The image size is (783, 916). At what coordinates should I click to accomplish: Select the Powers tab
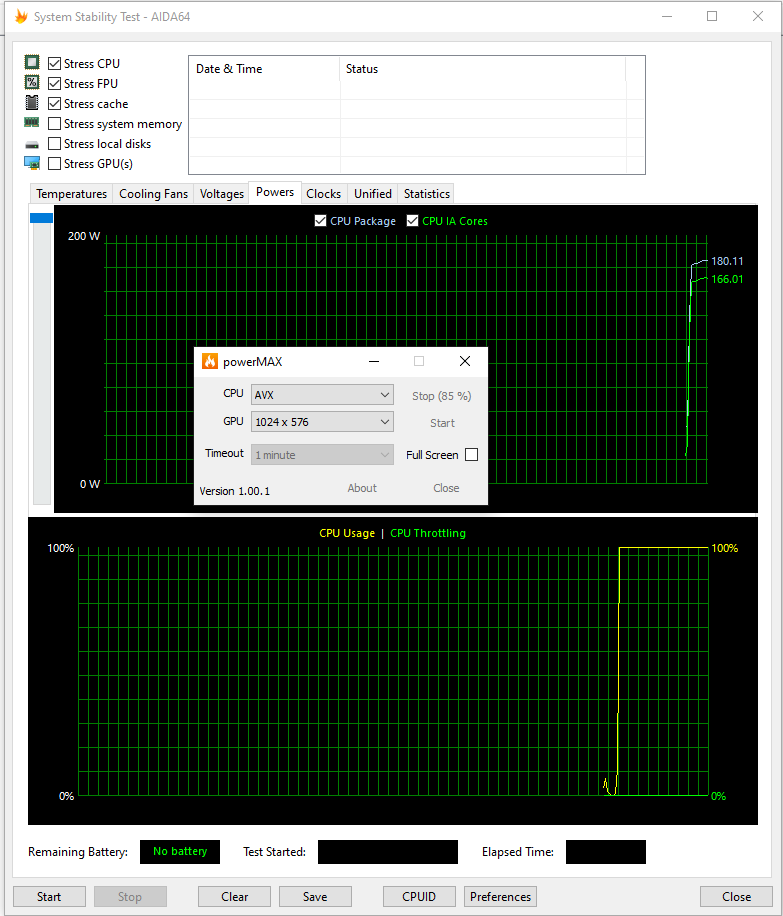[x=275, y=192]
